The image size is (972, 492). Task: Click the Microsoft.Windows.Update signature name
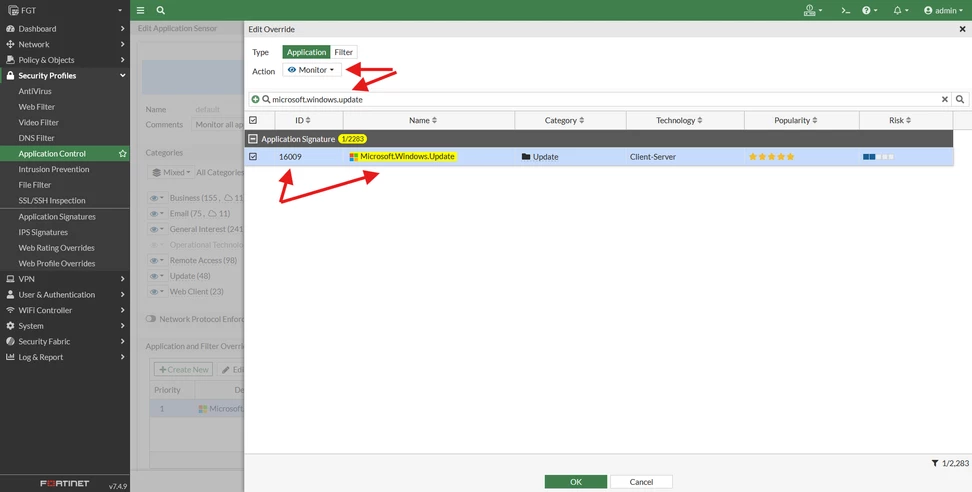[x=408, y=157]
